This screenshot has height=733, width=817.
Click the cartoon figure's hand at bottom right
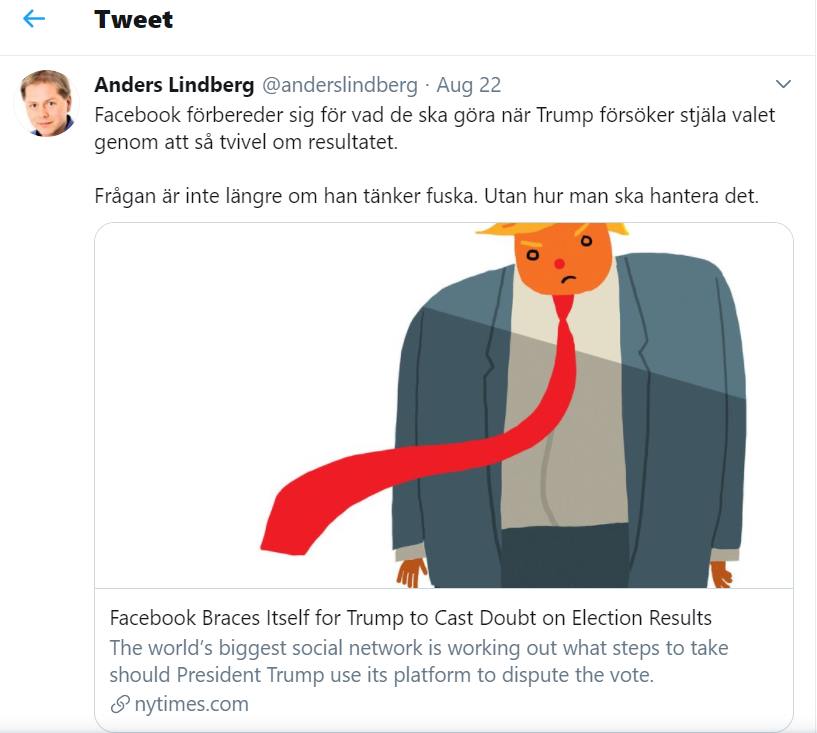click(721, 573)
